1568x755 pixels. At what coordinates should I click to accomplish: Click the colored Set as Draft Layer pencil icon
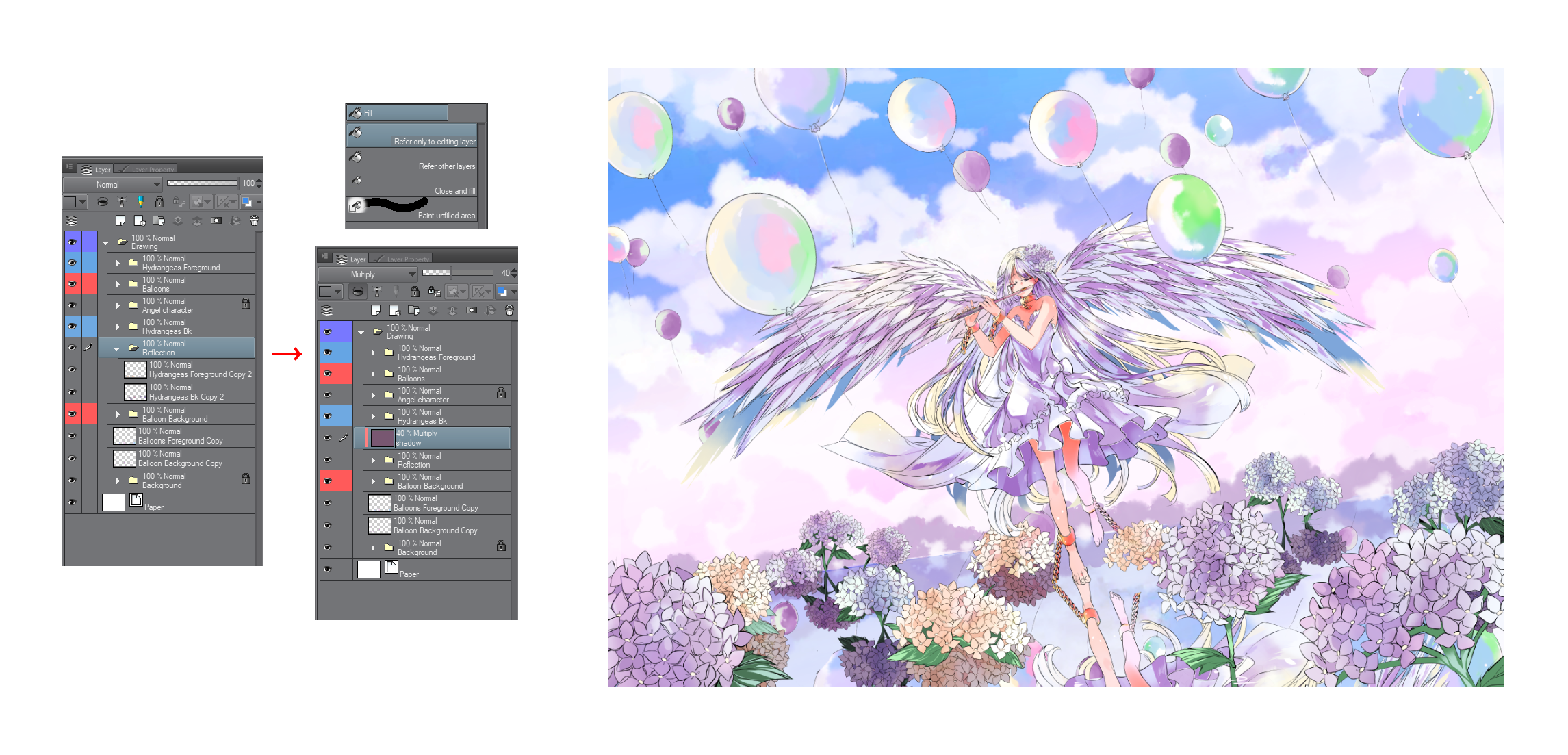click(x=140, y=202)
